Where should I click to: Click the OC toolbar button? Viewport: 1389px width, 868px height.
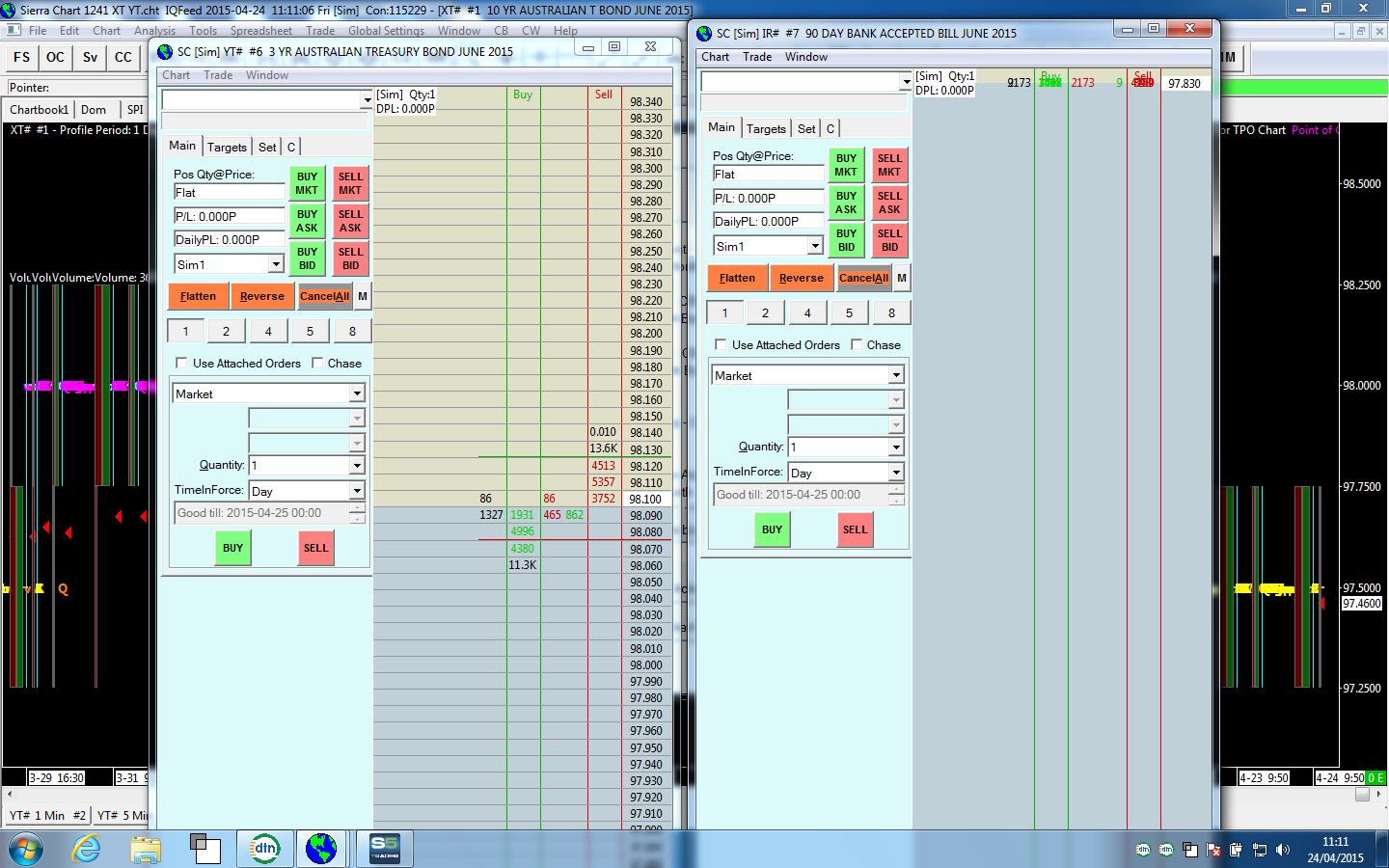(56, 57)
